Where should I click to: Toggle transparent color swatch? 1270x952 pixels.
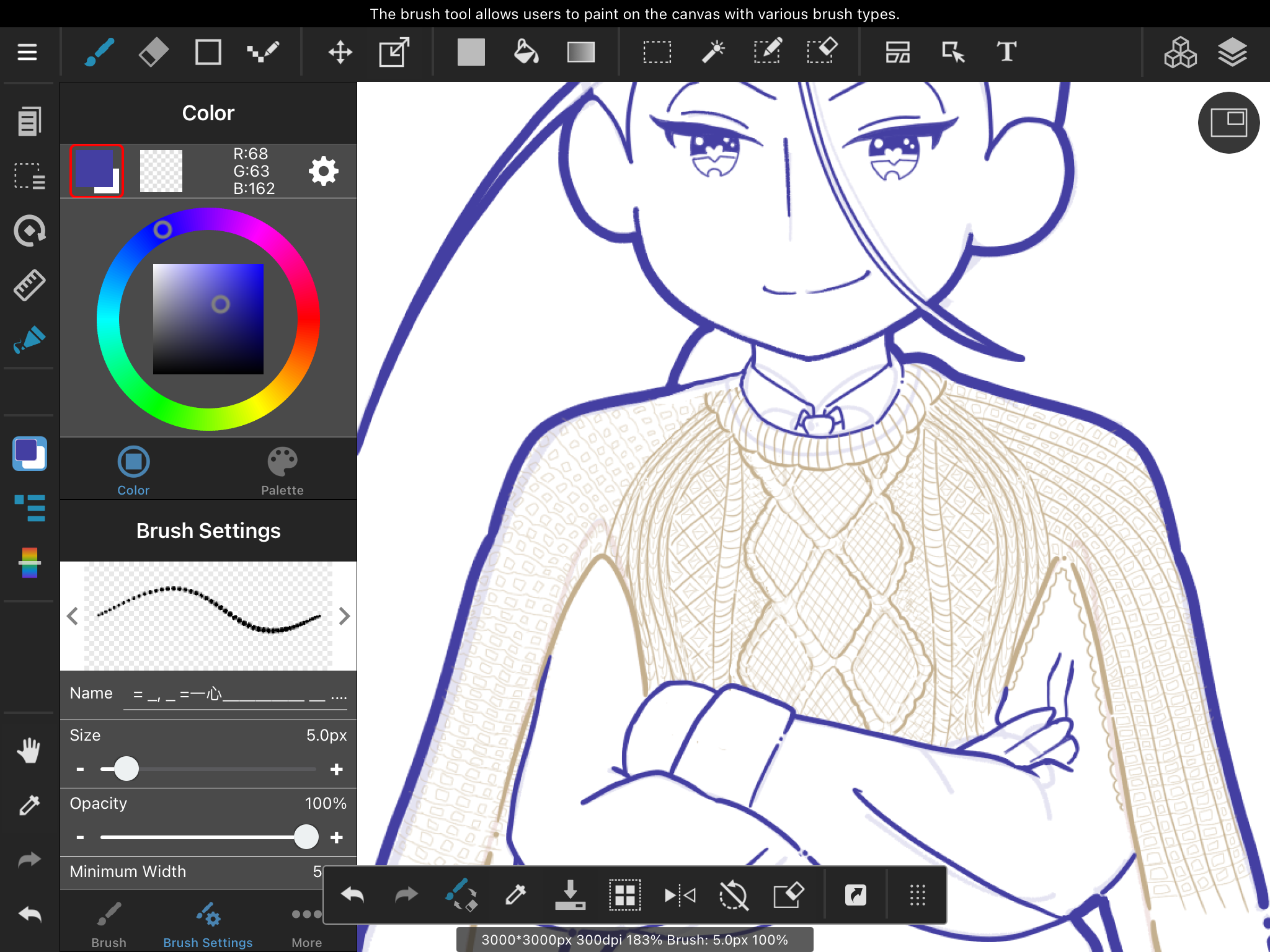161,171
